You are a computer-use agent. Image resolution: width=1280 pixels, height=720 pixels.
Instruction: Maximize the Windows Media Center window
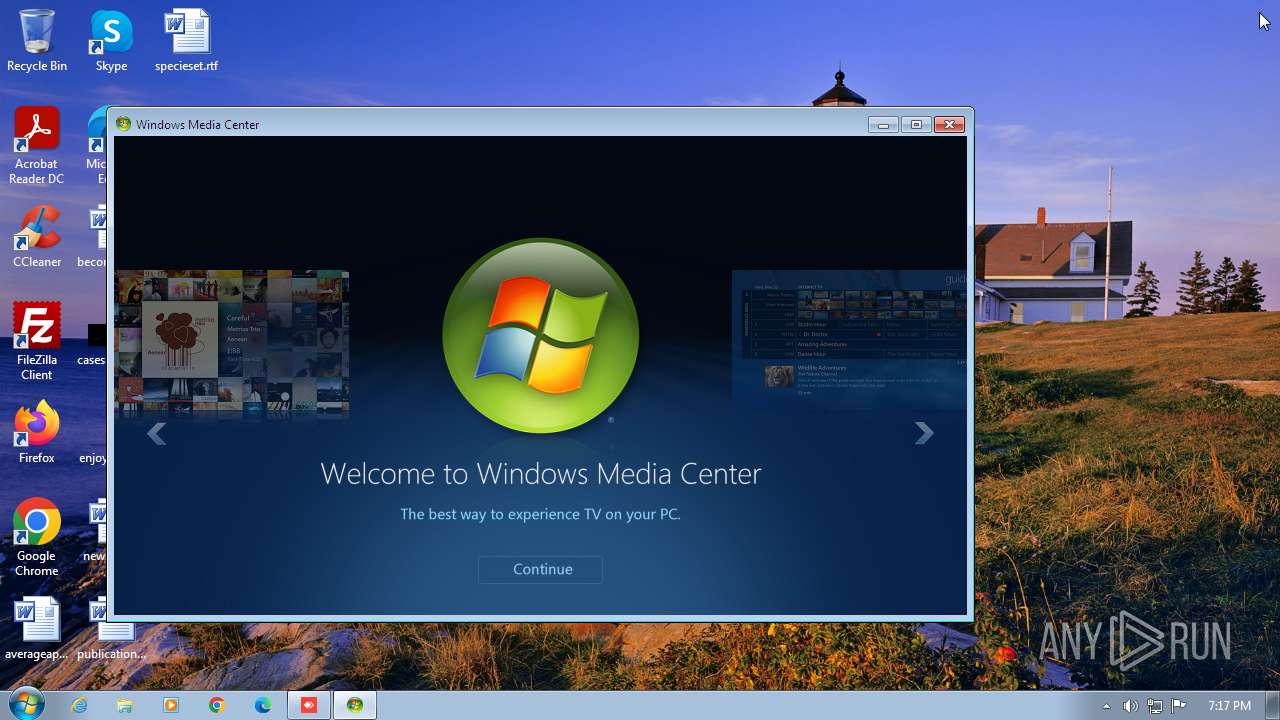(x=916, y=124)
